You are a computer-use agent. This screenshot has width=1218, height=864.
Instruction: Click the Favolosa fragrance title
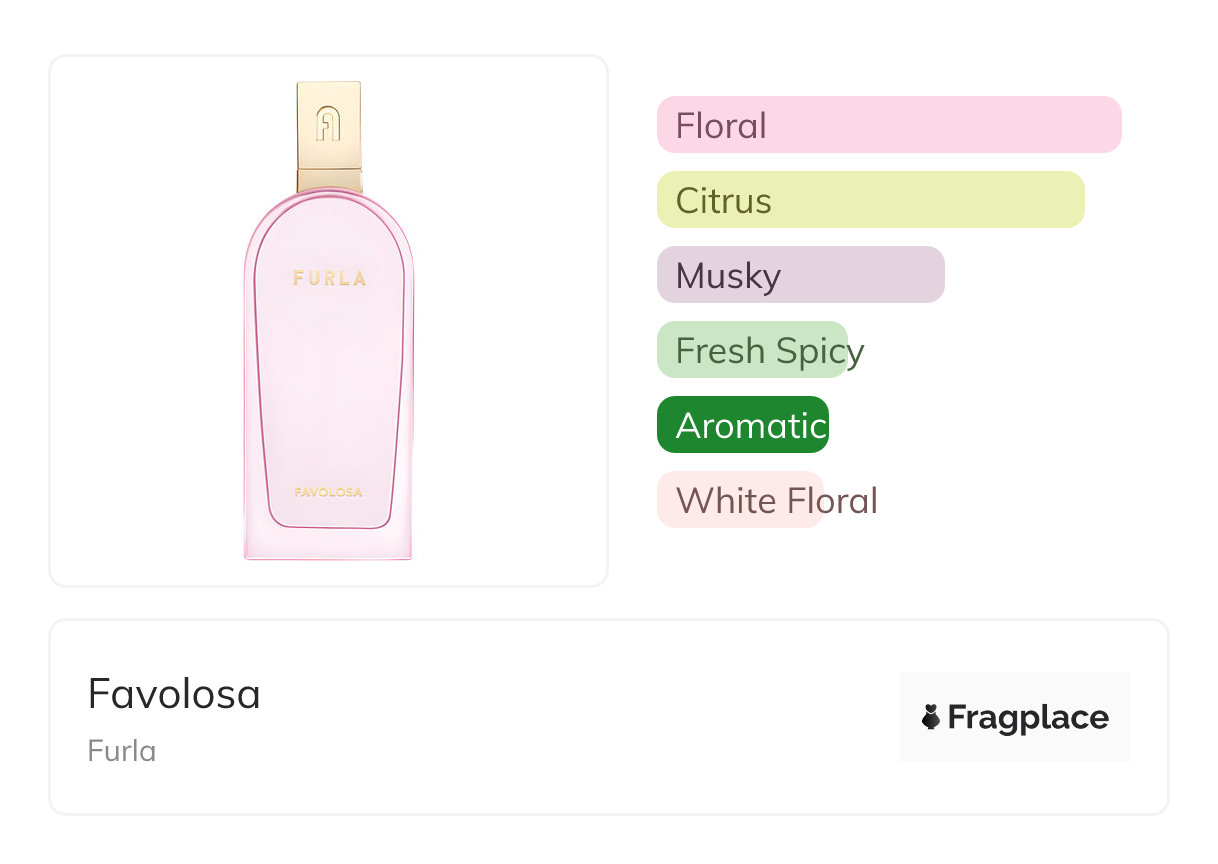click(174, 694)
